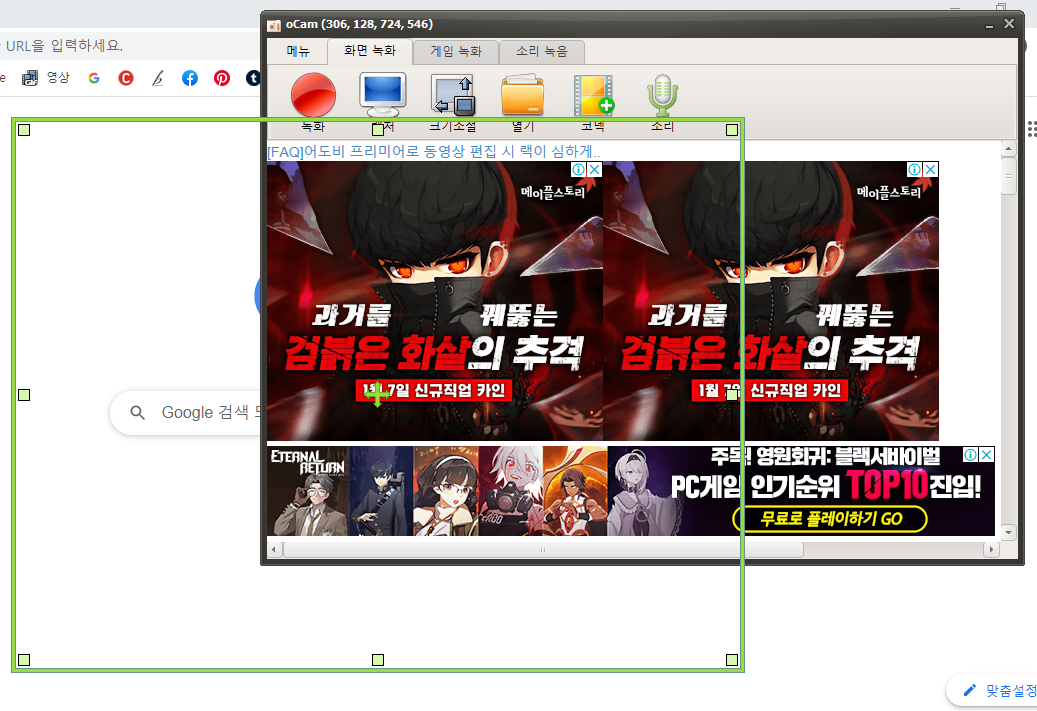Click the left MapleStory ad image
This screenshot has height=711, width=1037.
pyautogui.click(x=435, y=301)
